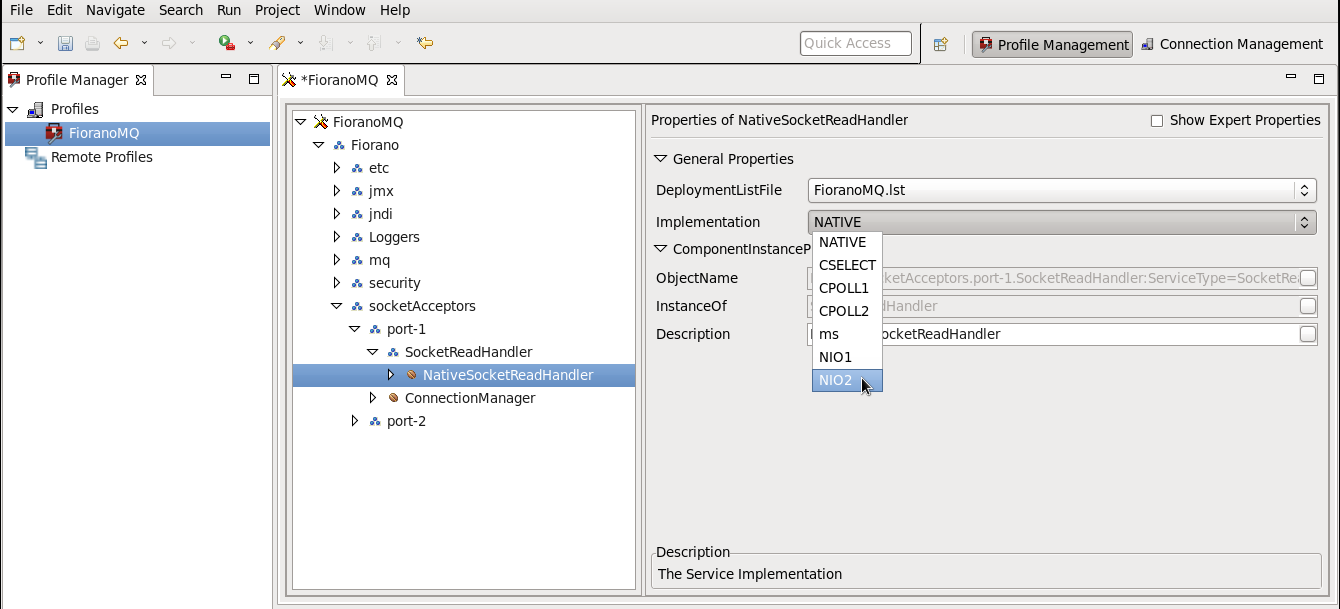Open the DeploymentListFile dropdown
The image size is (1340, 609).
(x=1304, y=190)
